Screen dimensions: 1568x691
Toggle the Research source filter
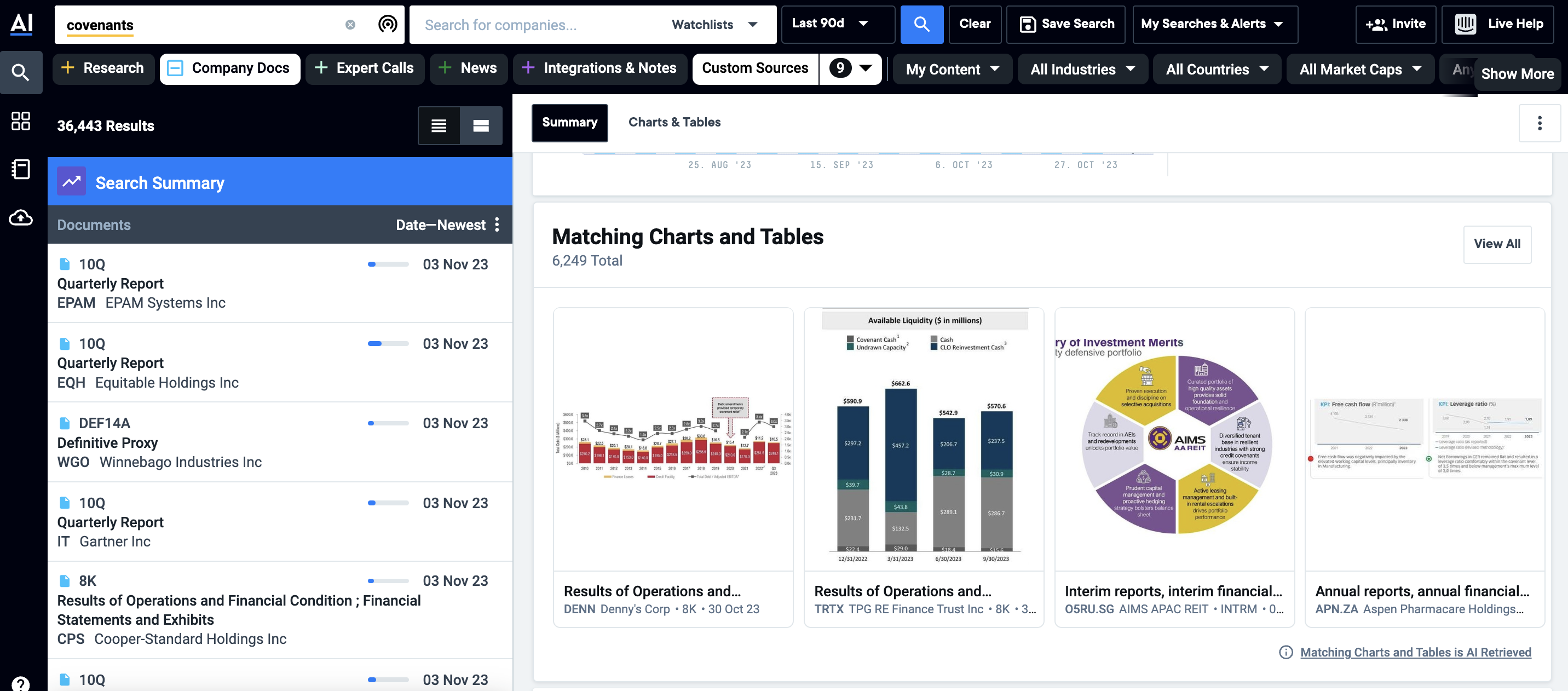point(103,68)
